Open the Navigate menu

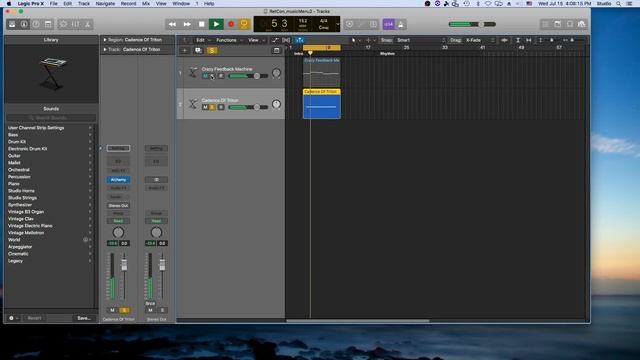[105, 3]
